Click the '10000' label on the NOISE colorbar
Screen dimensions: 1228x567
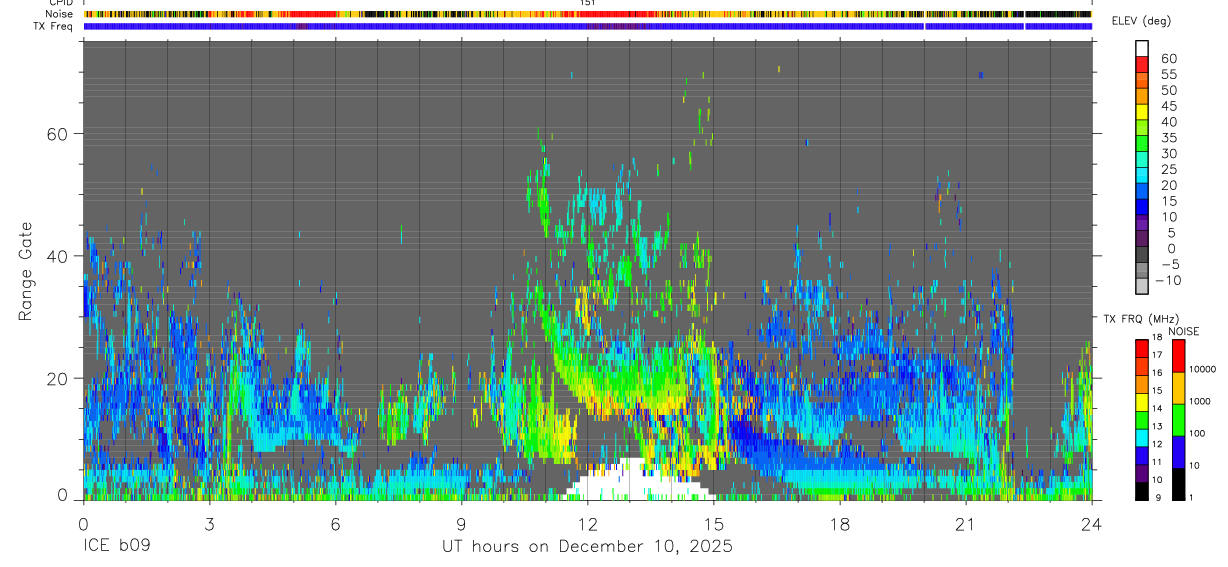[1202, 369]
